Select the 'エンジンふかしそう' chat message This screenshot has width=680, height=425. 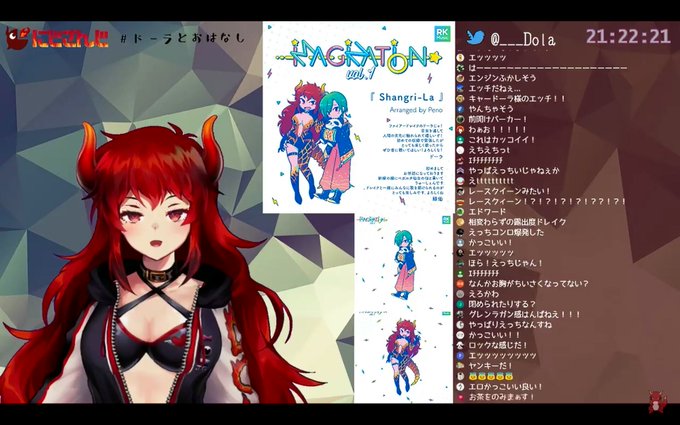coord(502,78)
